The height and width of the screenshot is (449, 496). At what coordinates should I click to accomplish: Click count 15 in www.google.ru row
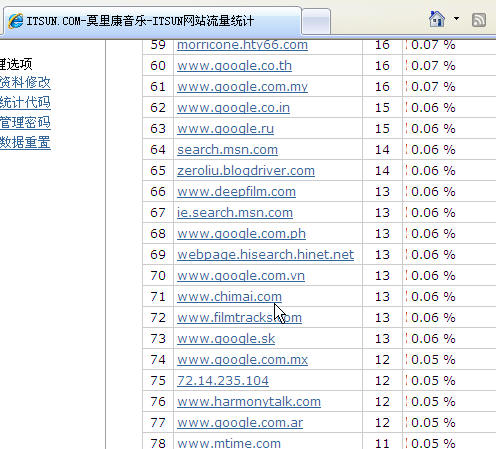tap(382, 129)
